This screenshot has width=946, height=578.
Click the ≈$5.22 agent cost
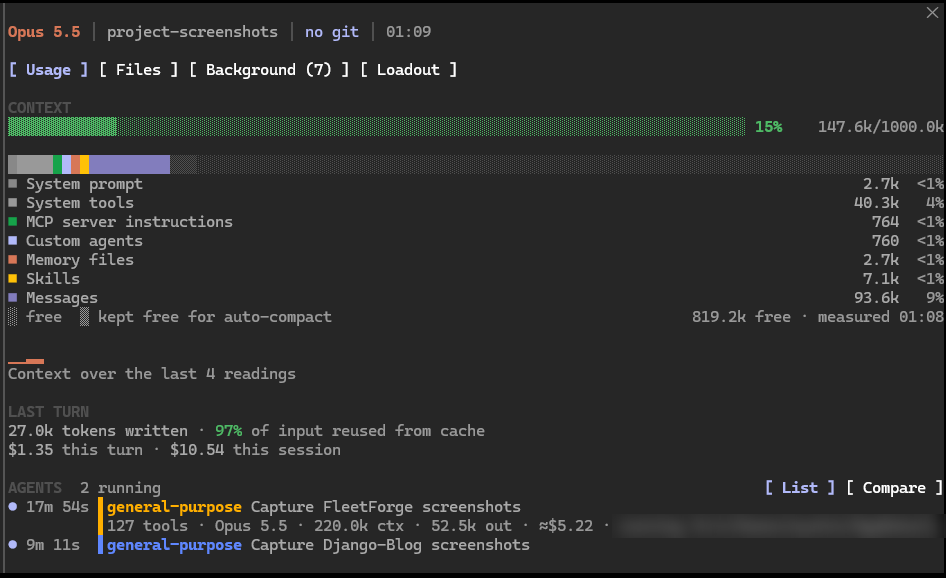click(x=566, y=526)
